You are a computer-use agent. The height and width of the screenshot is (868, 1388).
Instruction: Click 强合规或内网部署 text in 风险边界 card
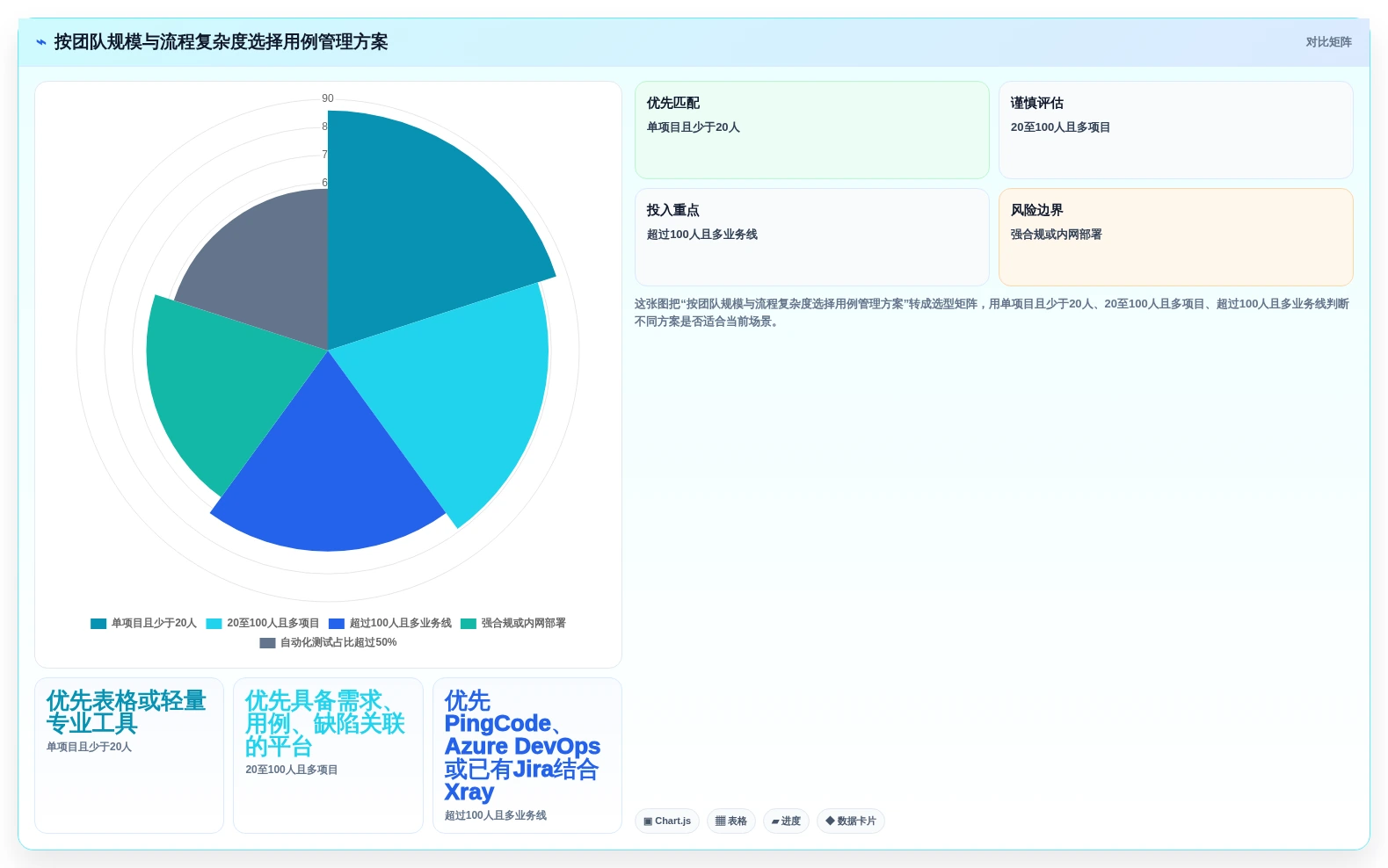(1056, 235)
